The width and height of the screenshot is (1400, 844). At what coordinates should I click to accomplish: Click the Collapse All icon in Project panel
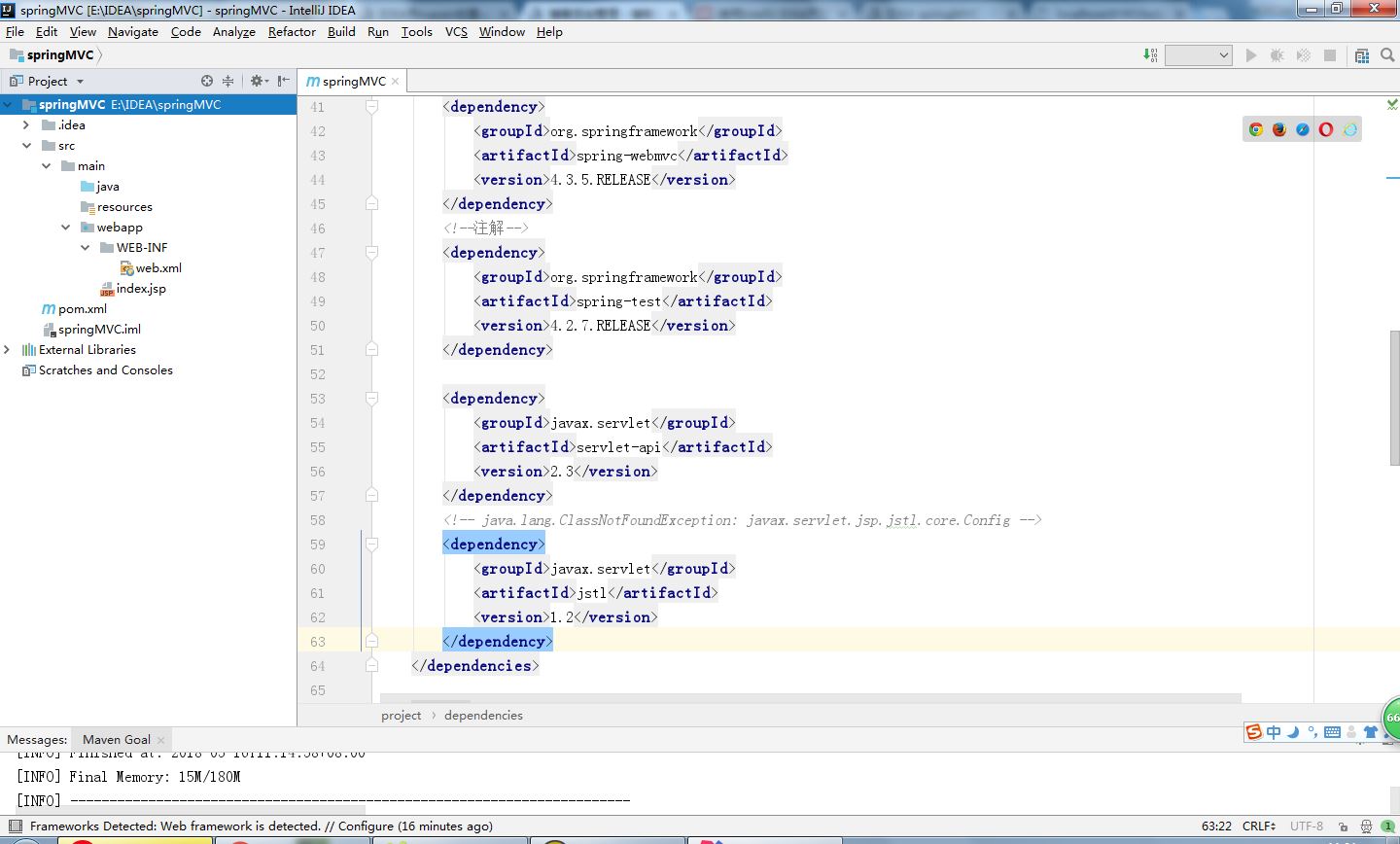[x=228, y=81]
